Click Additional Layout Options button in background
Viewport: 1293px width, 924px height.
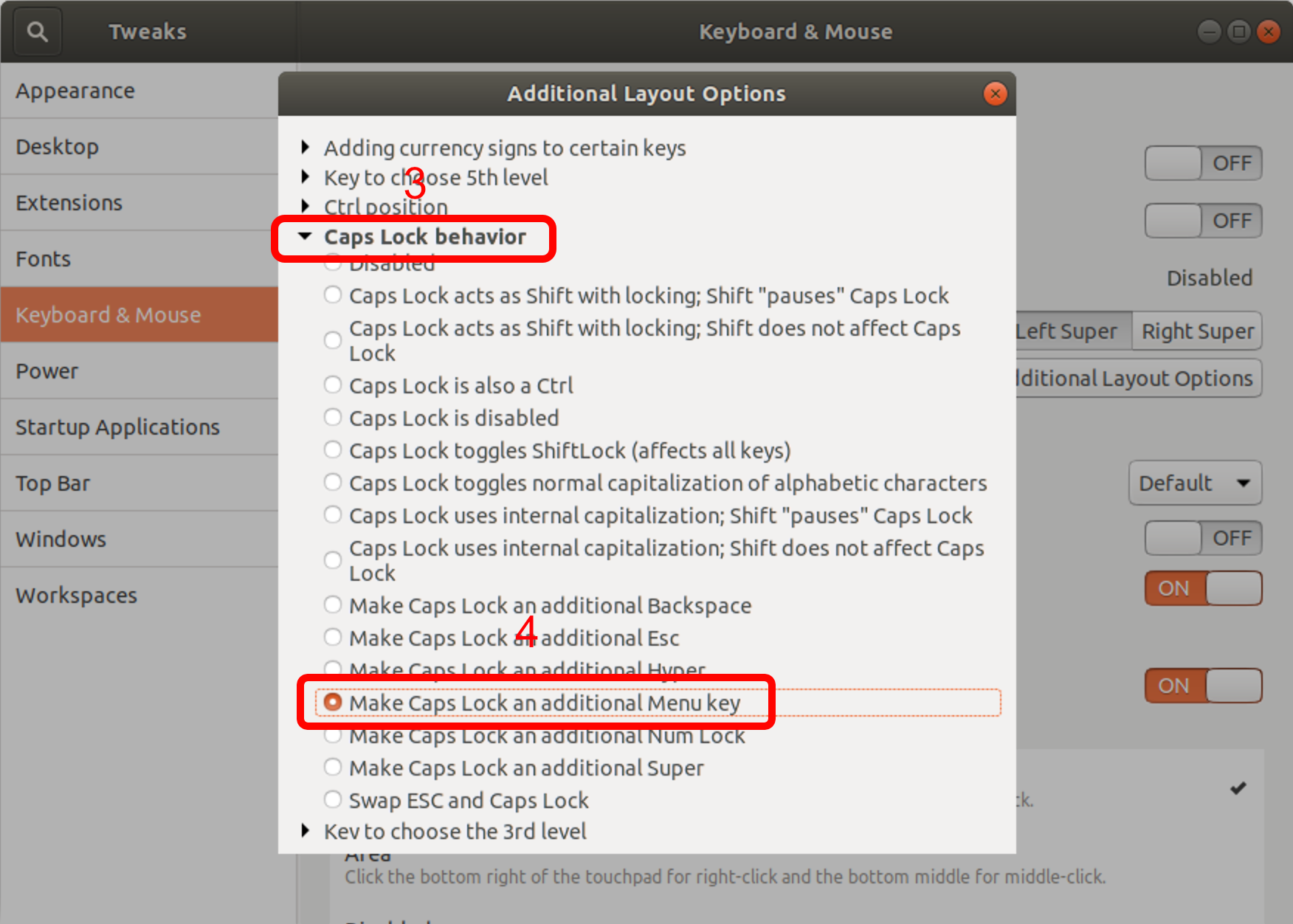pos(1139,379)
